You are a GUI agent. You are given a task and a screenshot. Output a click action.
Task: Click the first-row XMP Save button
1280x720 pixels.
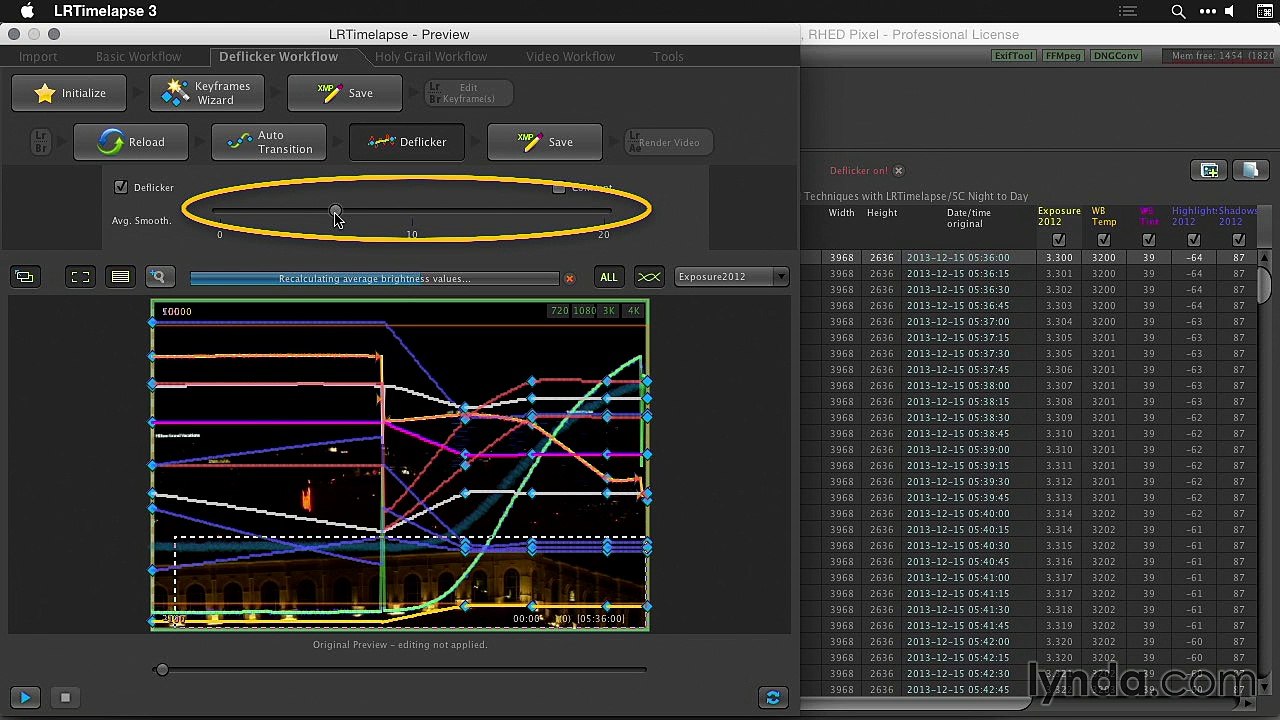345,93
